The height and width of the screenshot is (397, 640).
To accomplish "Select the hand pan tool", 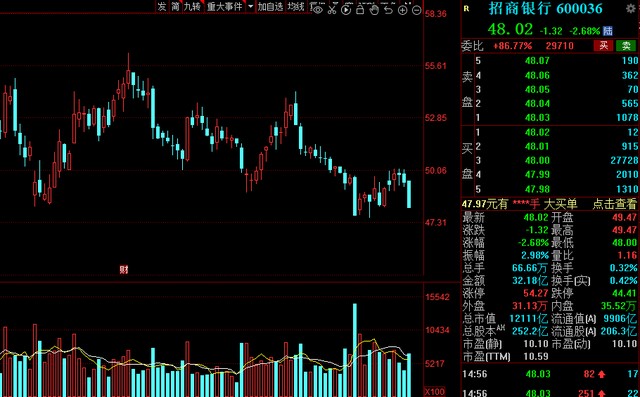I will (x=374, y=9).
